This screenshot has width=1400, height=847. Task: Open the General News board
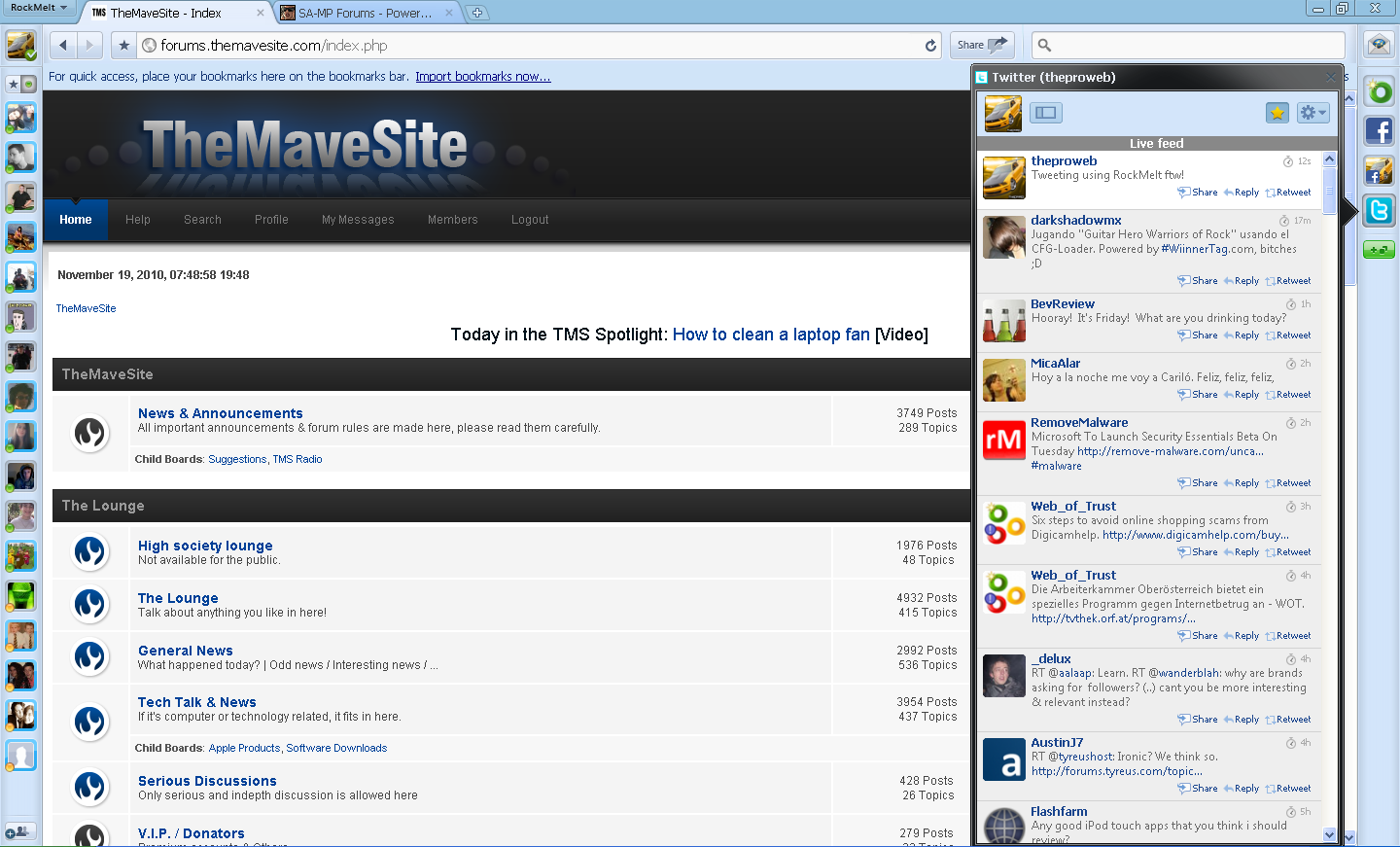coord(185,651)
